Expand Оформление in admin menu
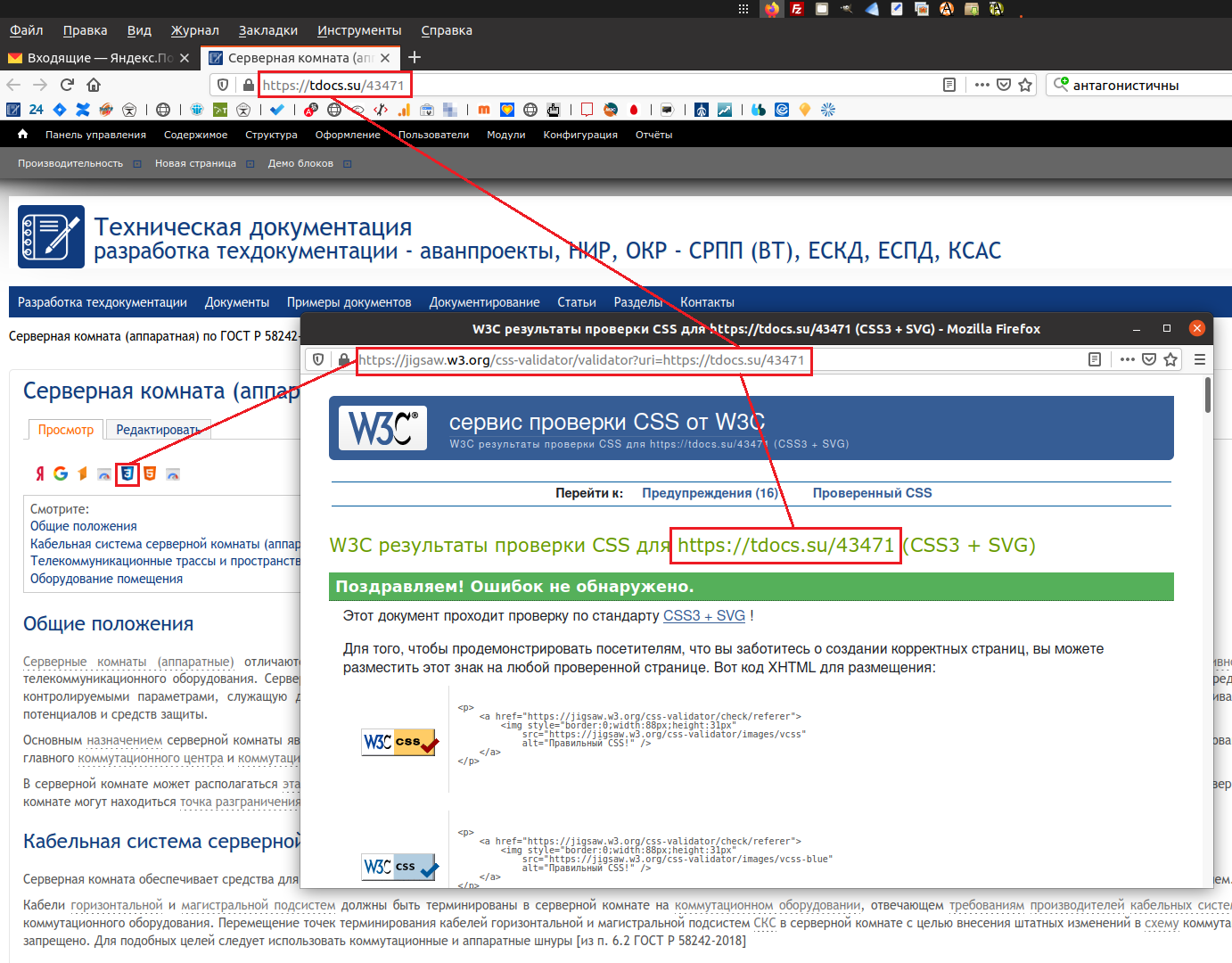This screenshot has width=1232, height=963. click(x=348, y=135)
